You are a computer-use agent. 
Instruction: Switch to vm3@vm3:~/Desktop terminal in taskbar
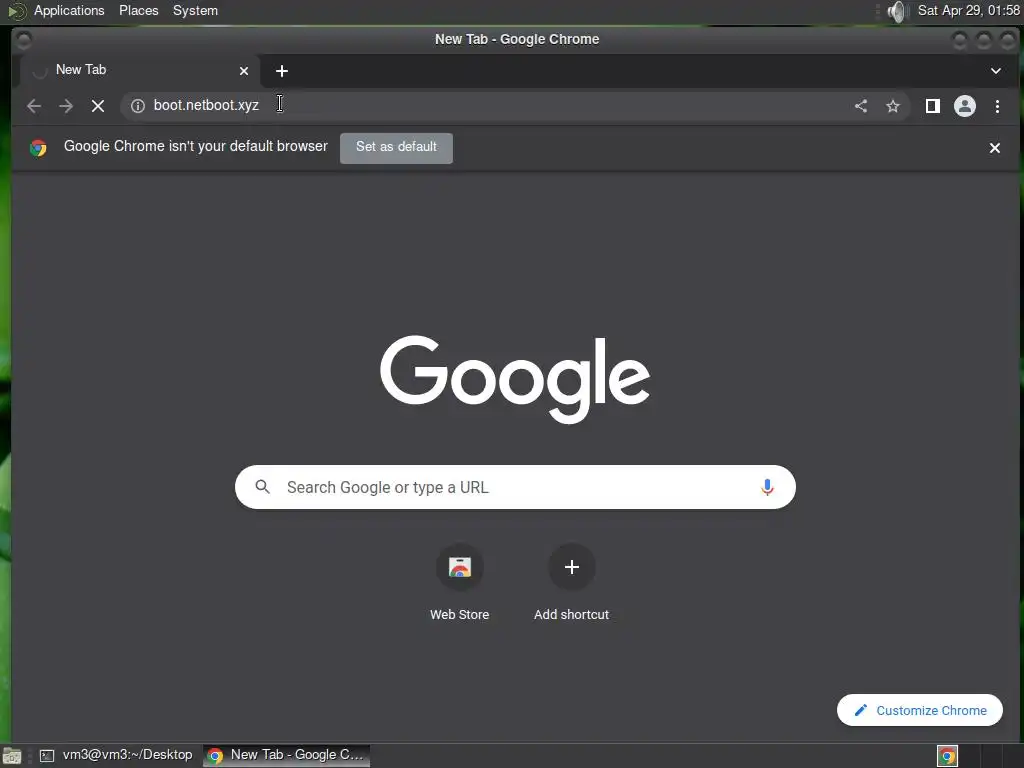[x=117, y=755]
